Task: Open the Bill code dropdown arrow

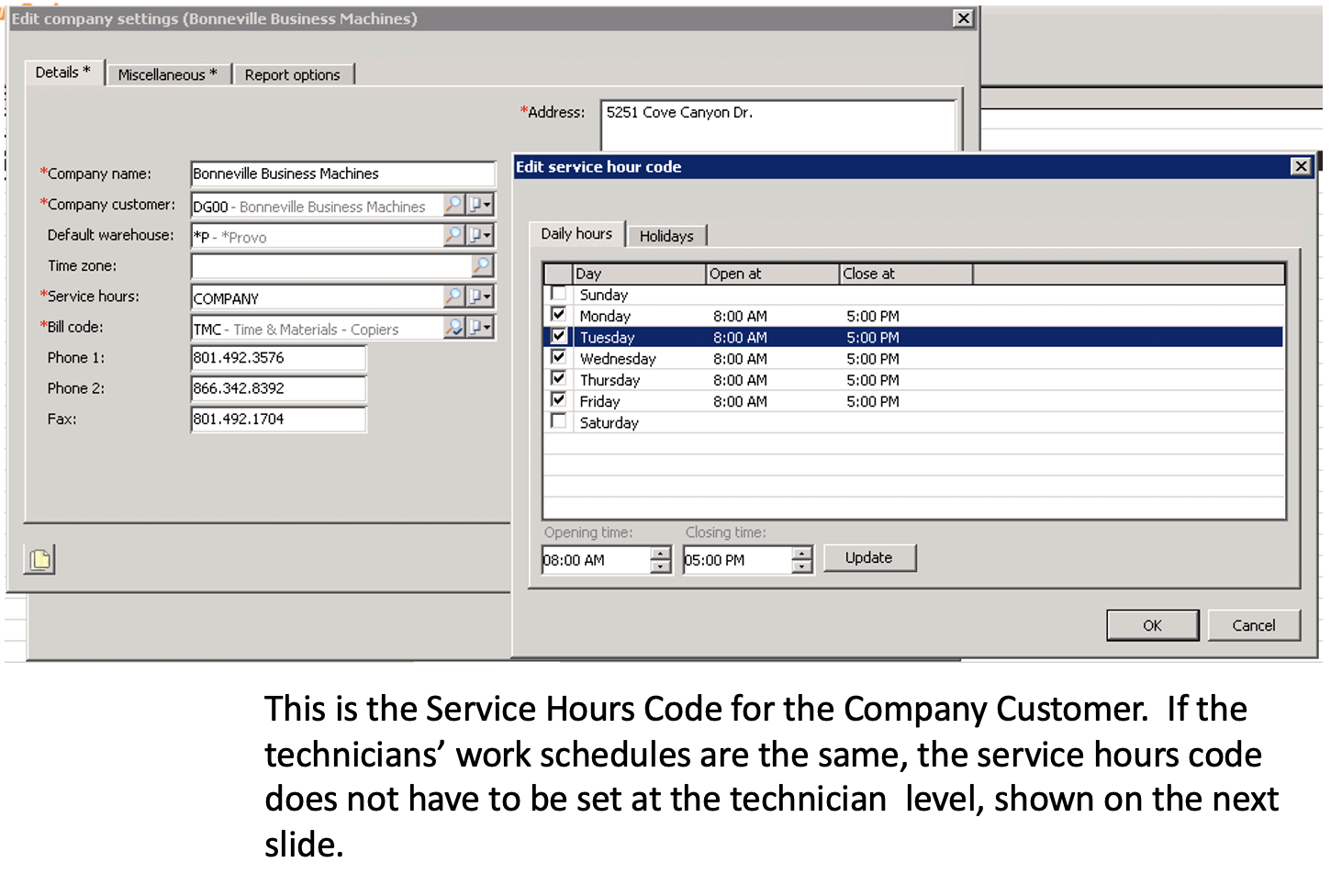Action: (486, 328)
